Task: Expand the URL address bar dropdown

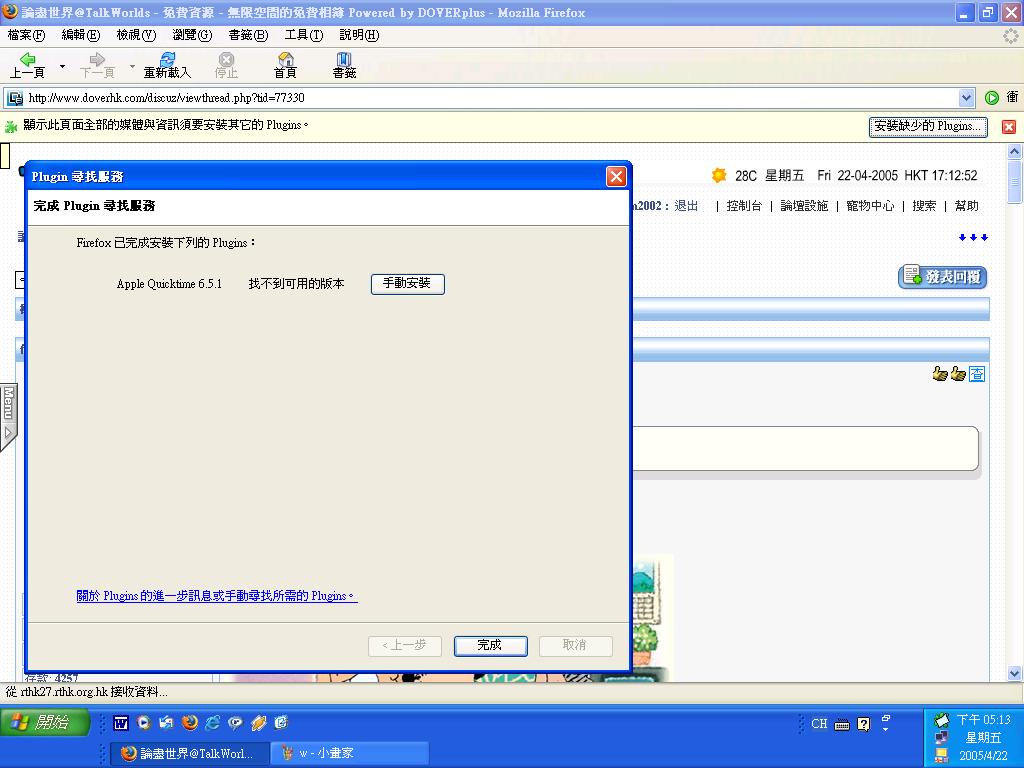Action: [x=966, y=98]
